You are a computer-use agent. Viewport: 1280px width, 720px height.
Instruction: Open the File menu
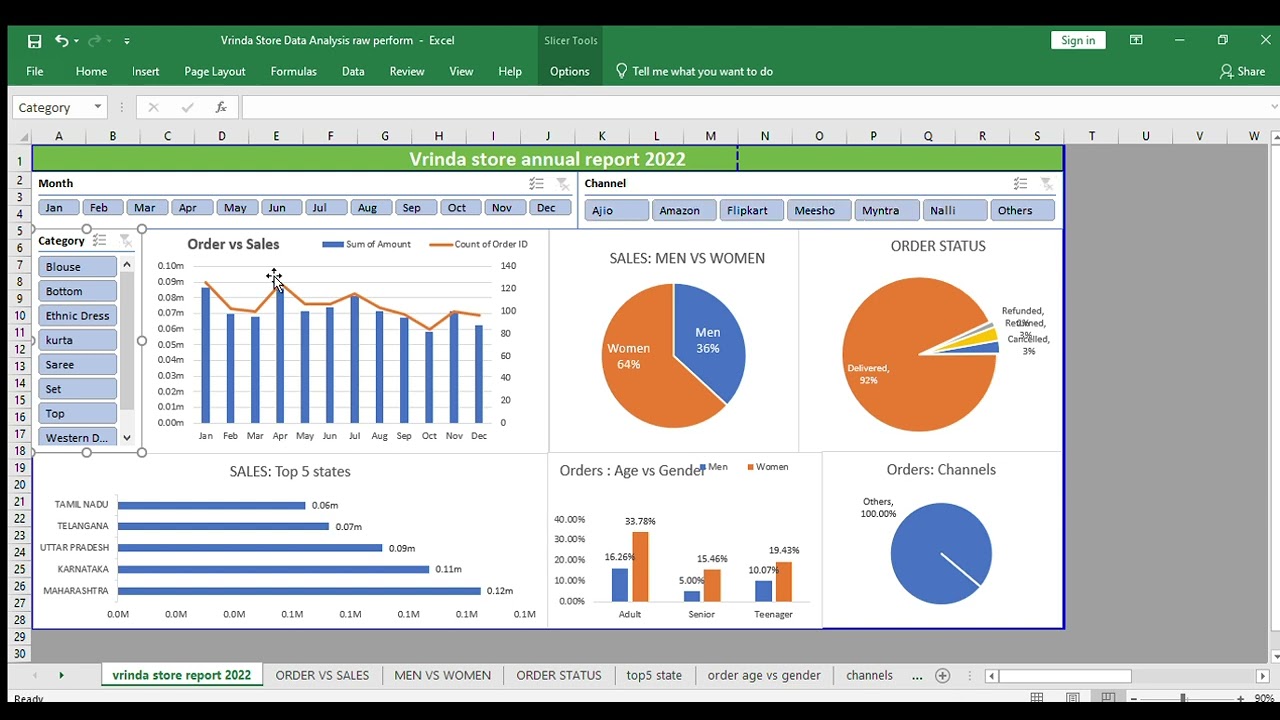[35, 71]
